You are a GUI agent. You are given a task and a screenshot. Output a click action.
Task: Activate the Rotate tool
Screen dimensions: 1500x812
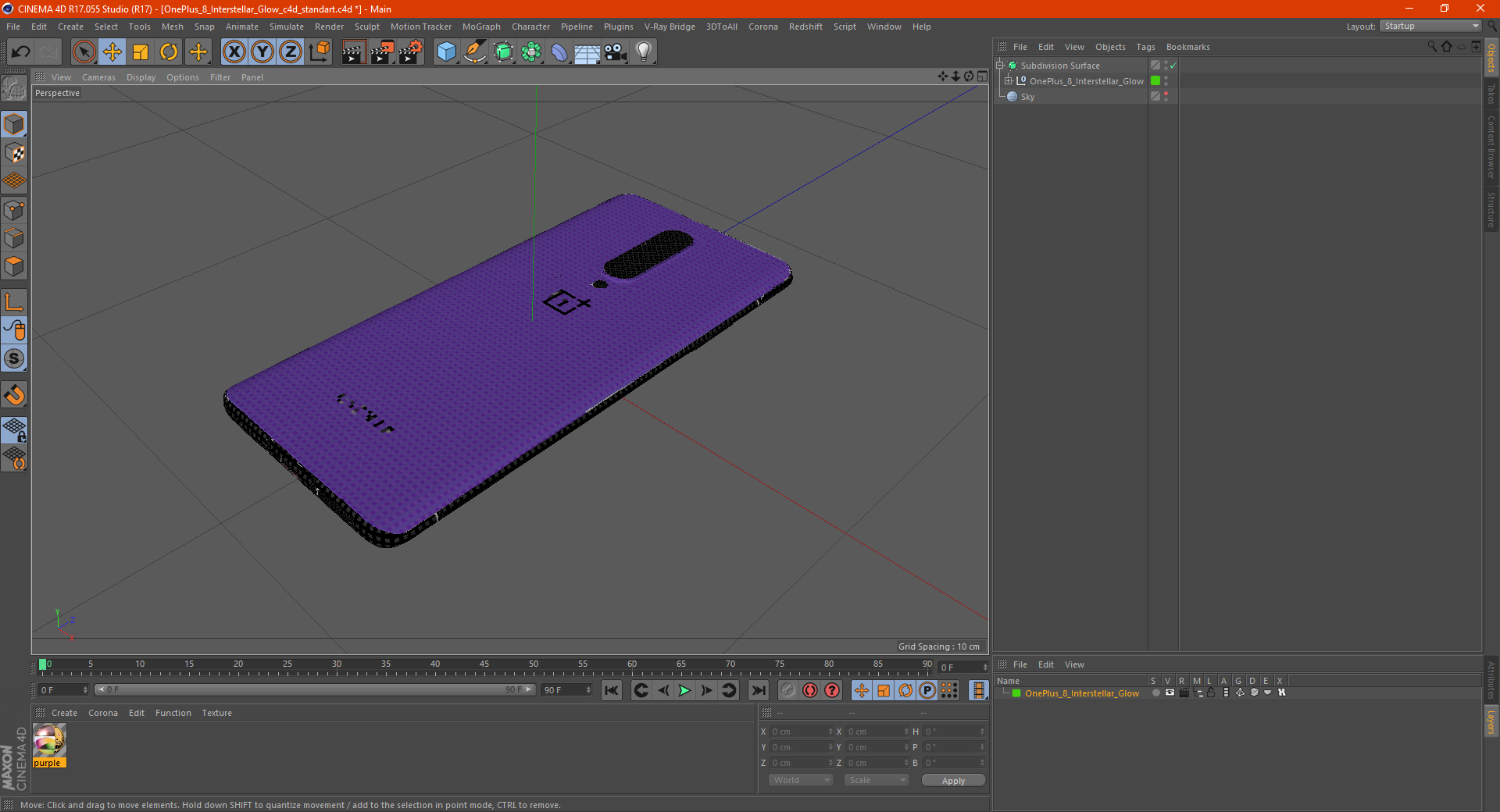pos(169,52)
